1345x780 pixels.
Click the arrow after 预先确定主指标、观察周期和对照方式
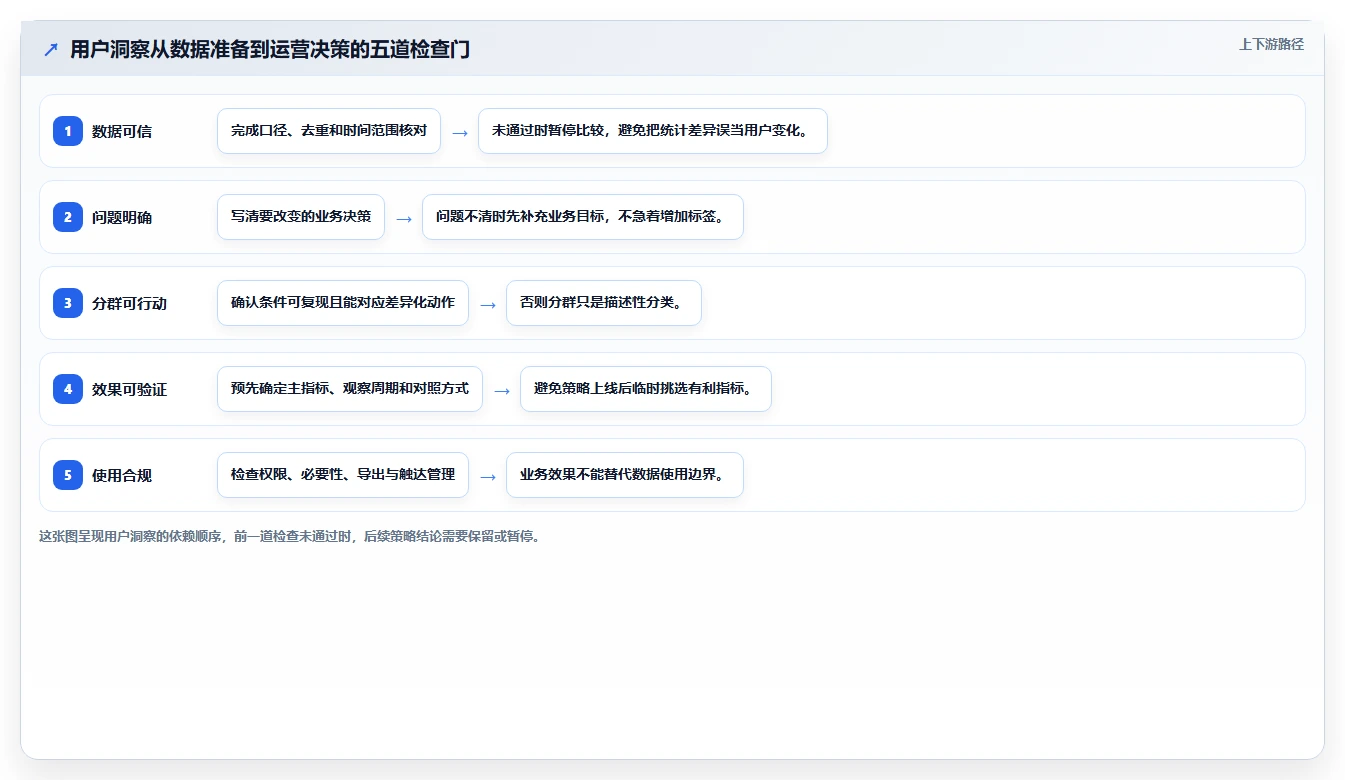(x=502, y=390)
